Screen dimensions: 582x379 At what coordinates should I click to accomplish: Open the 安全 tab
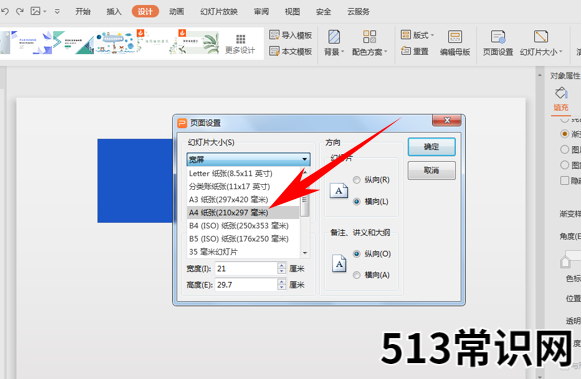pos(324,12)
